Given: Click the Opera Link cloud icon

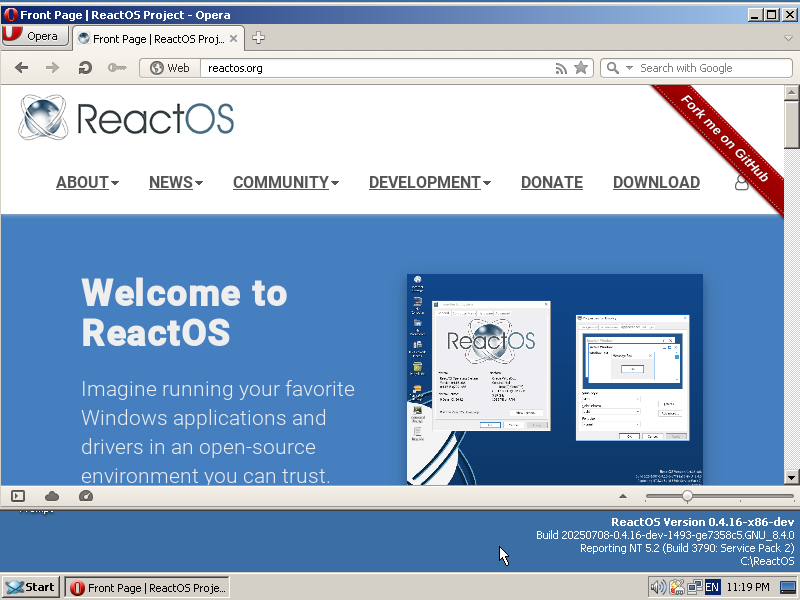Looking at the screenshot, I should point(52,496).
